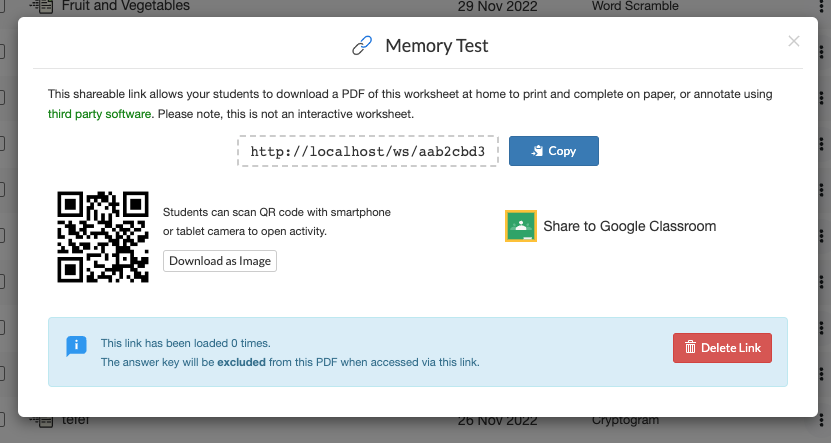
Task: Click the Memory Test dialog title
Action: (x=437, y=46)
